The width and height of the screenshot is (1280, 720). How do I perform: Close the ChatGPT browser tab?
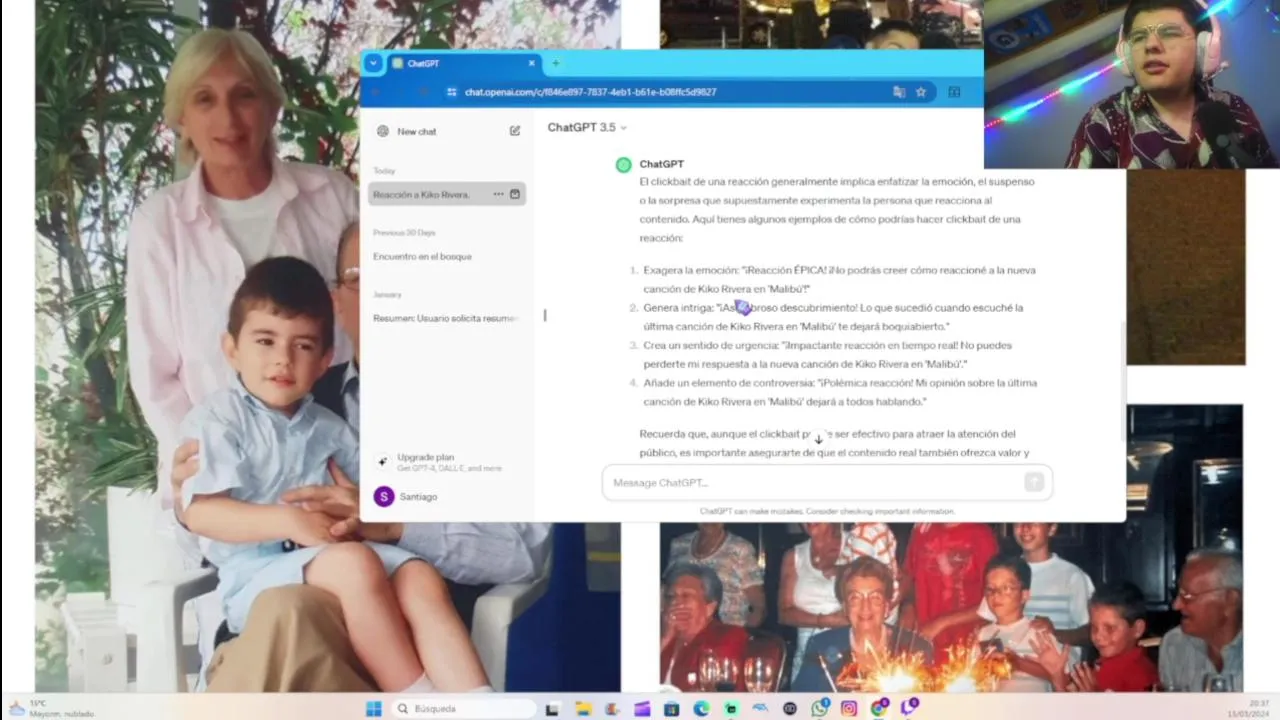pos(532,63)
